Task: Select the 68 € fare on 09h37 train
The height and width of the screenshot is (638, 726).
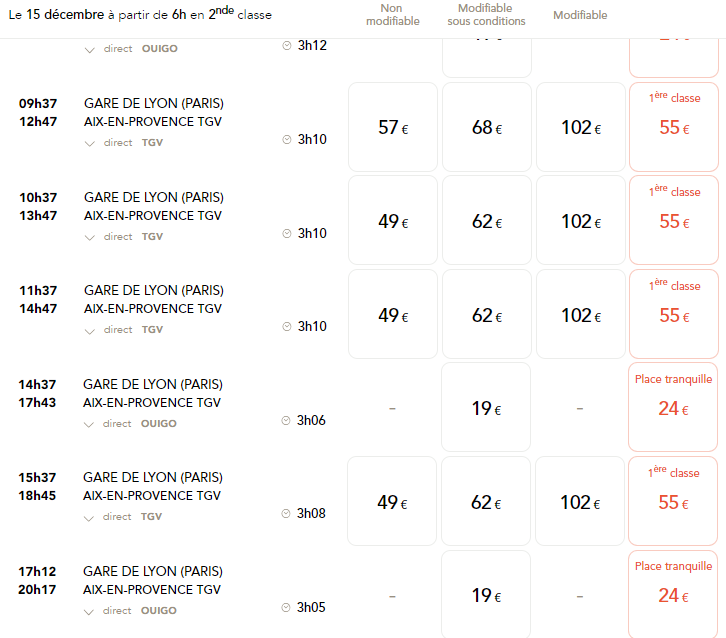Action: click(487, 127)
